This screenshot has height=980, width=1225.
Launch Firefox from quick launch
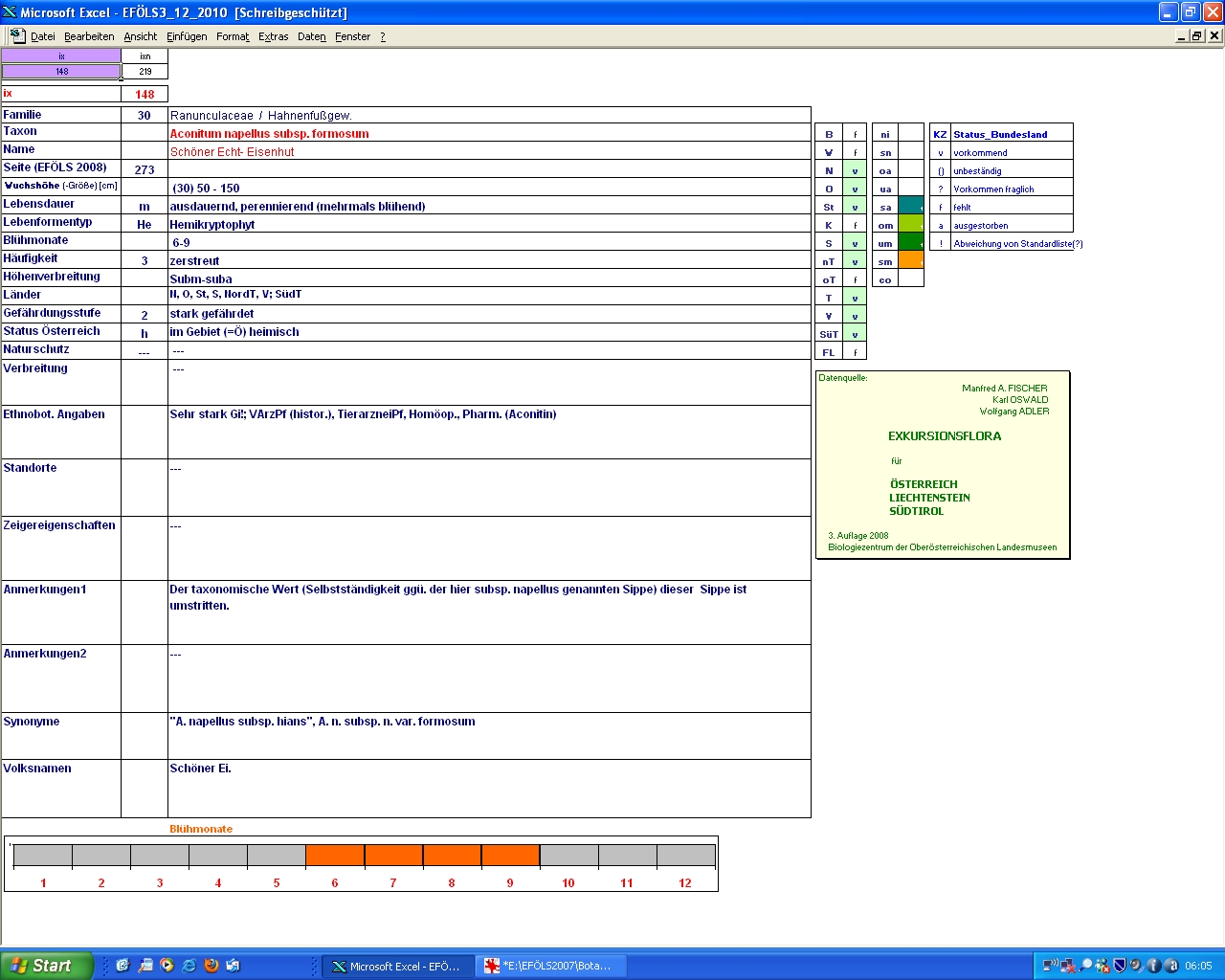click(211, 966)
